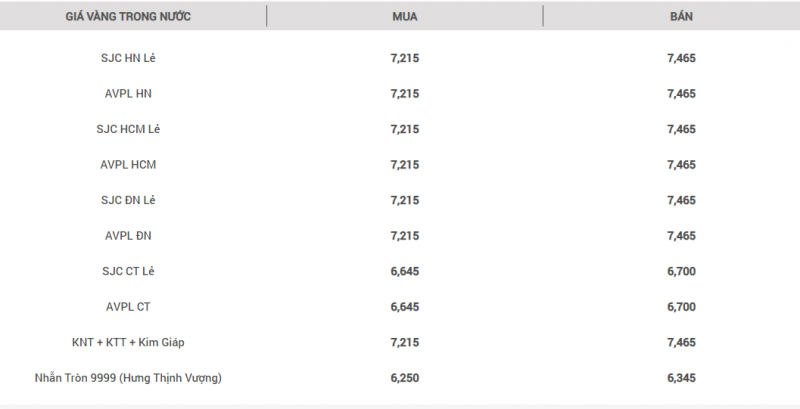Click the 6,345 sell price value
This screenshot has width=800, height=409.
[681, 378]
